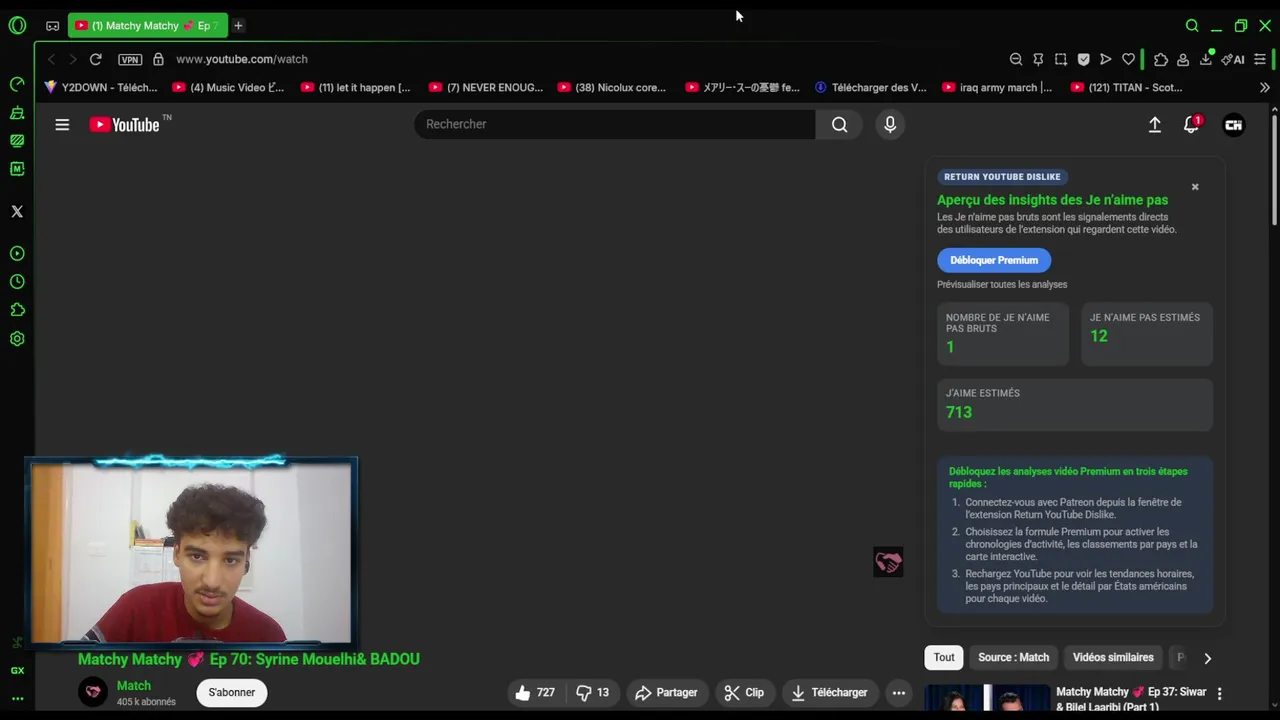1280x720 pixels.
Task: Click the address bar URL
Action: tap(242, 59)
